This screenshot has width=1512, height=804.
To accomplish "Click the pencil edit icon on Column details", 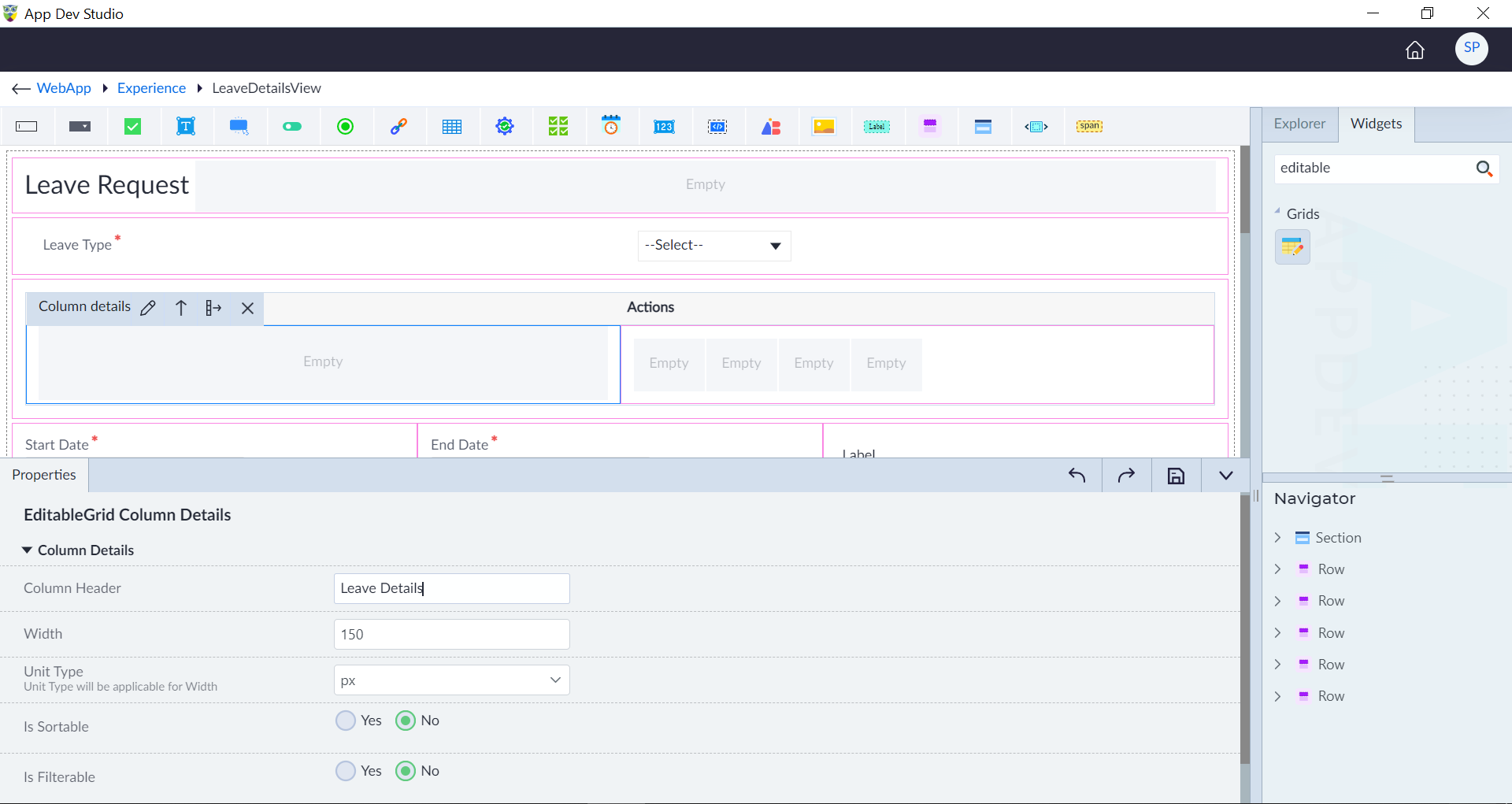I will click(148, 308).
